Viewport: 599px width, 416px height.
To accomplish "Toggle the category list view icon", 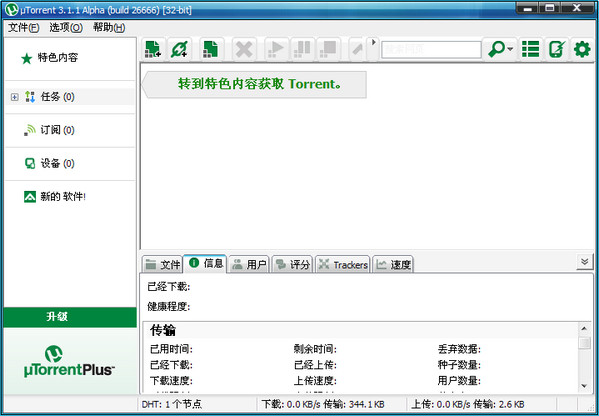I will (x=531, y=49).
